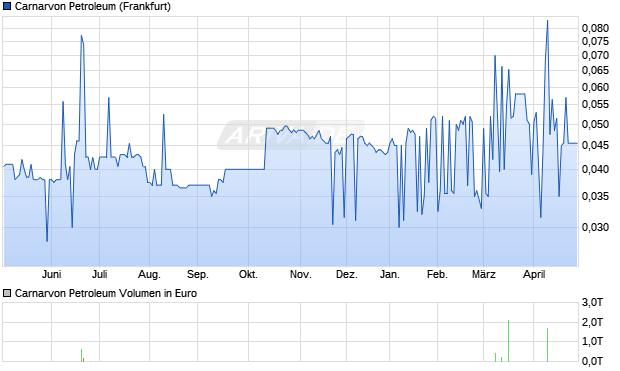The width and height of the screenshot is (620, 371).
Task: Click the lowest price dip before Juni
Action: (47, 241)
